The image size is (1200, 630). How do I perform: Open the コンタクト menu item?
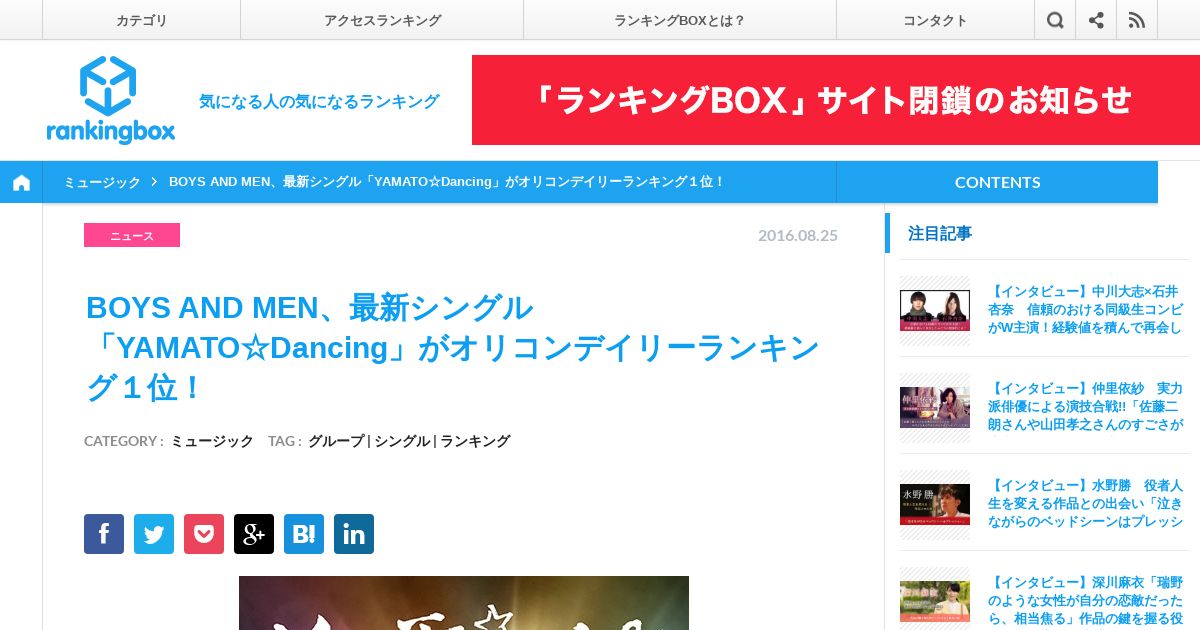point(935,20)
